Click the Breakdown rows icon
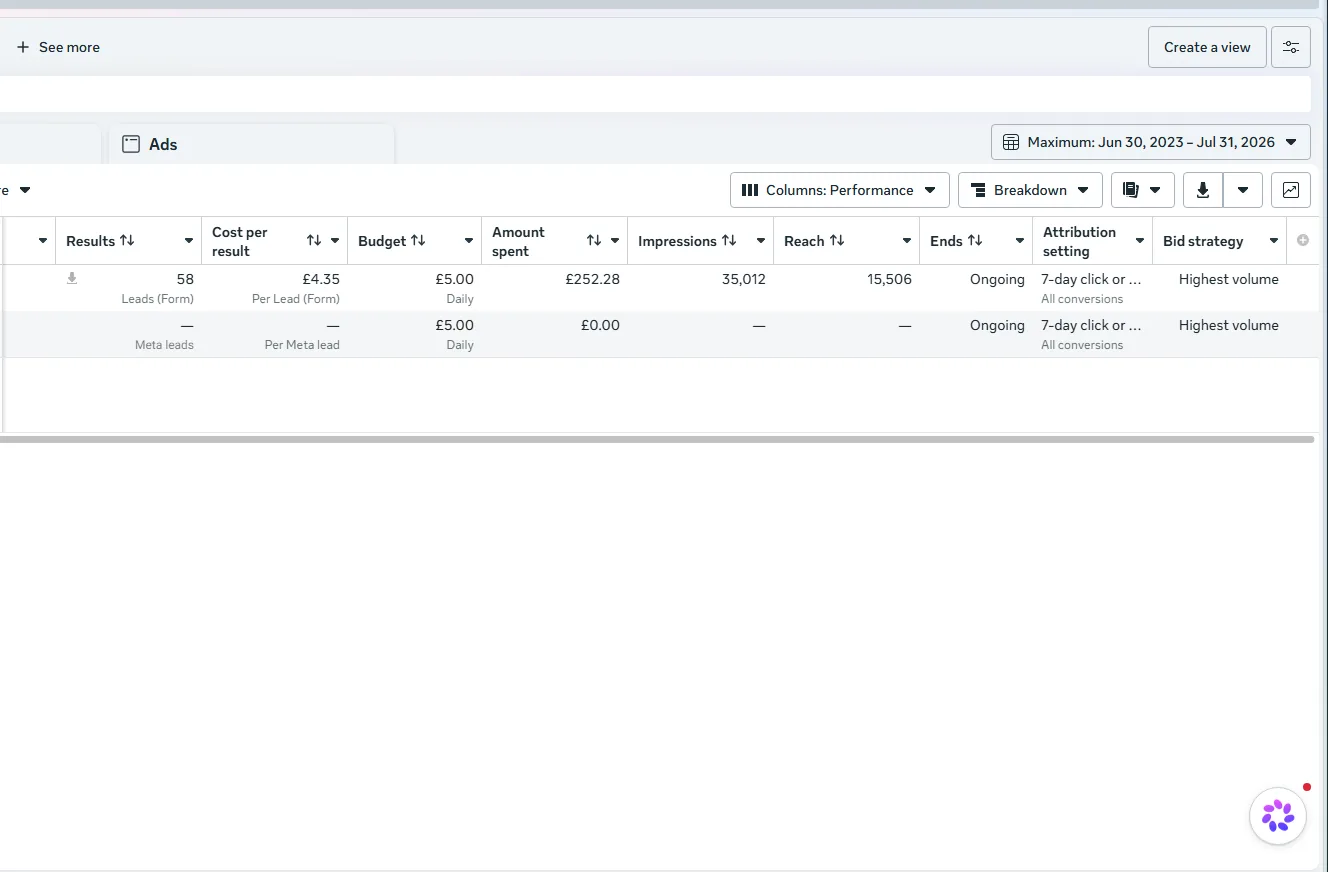Viewport: 1328px width, 872px height. point(977,190)
